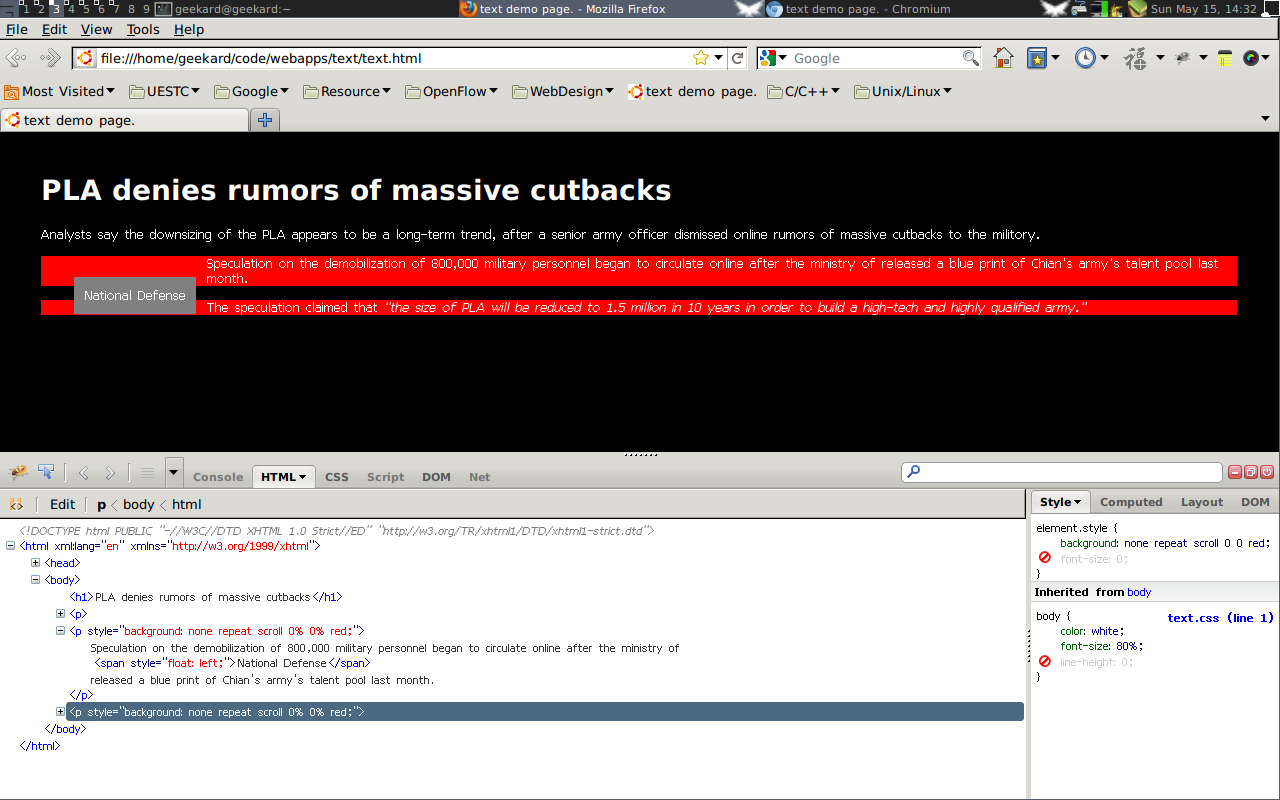Click the red value in the background property
The height and width of the screenshot is (800, 1280).
[1258, 543]
